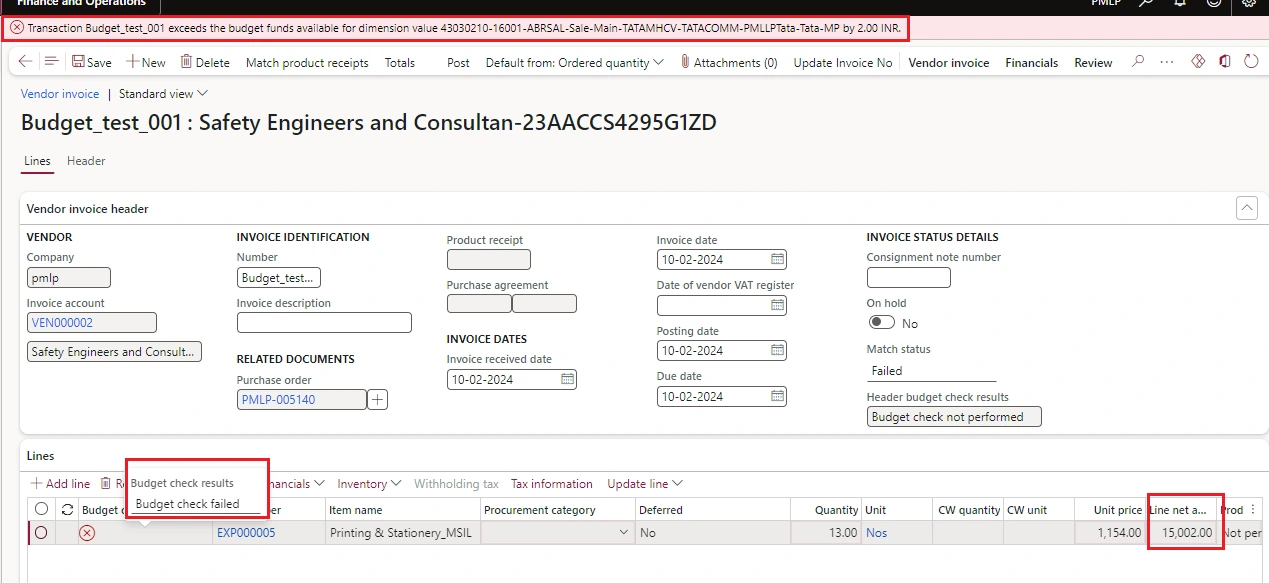Image resolution: width=1269 pixels, height=583 pixels.
Task: Click Budget check not performed field
Action: click(954, 417)
